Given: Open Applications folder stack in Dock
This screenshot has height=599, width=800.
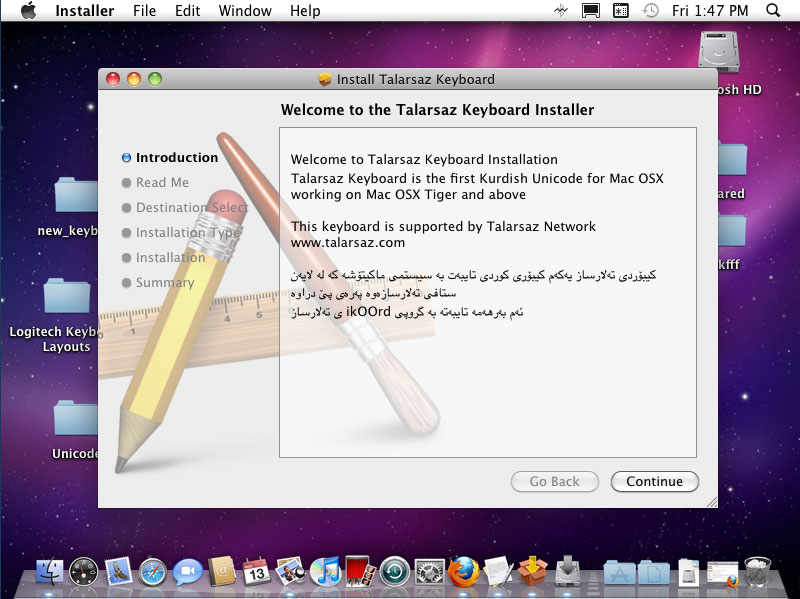Looking at the screenshot, I should click(x=619, y=572).
